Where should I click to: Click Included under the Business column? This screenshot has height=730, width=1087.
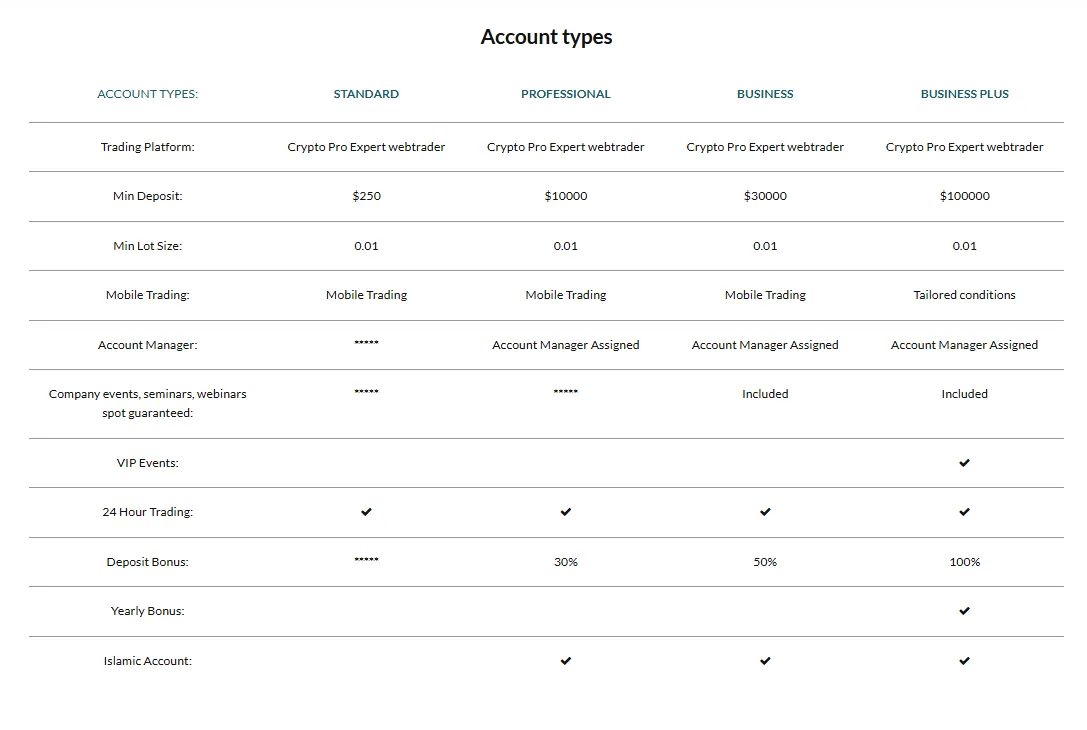(765, 394)
